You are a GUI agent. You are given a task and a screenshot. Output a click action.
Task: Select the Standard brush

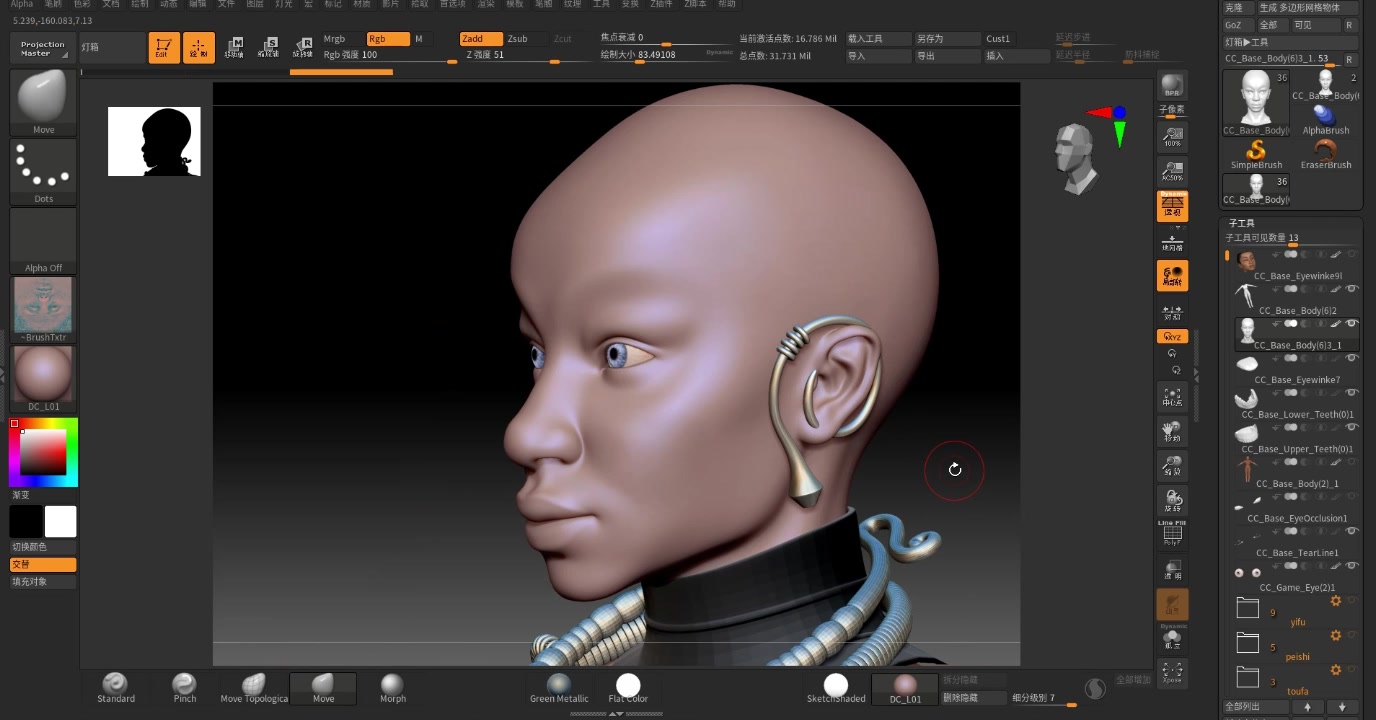[x=116, y=688]
